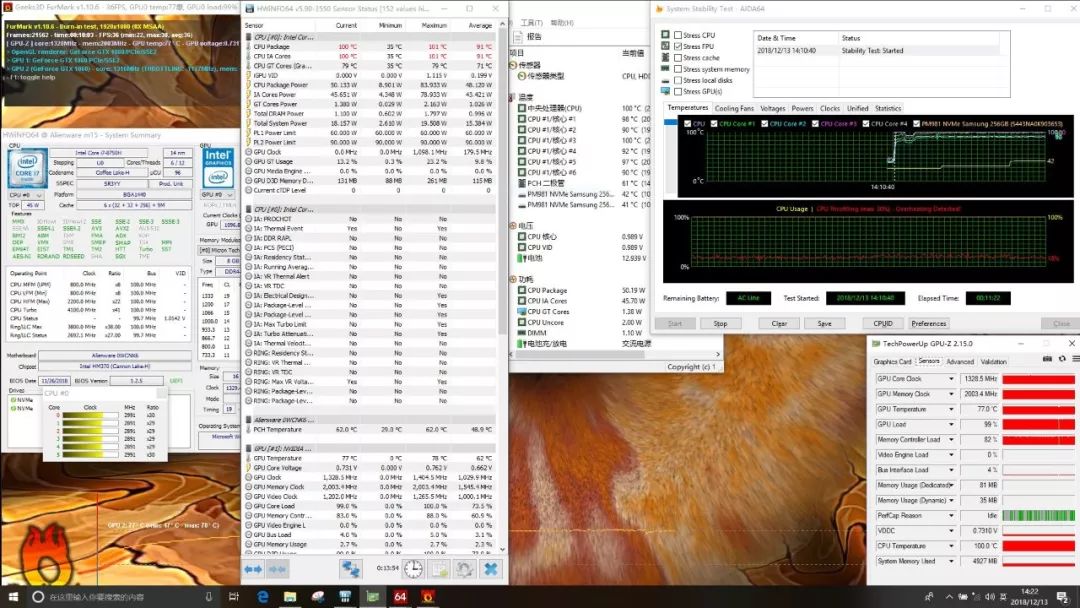The image size is (1080, 608).
Task: Switch to the Cooling Fans tab
Action: tap(734, 108)
